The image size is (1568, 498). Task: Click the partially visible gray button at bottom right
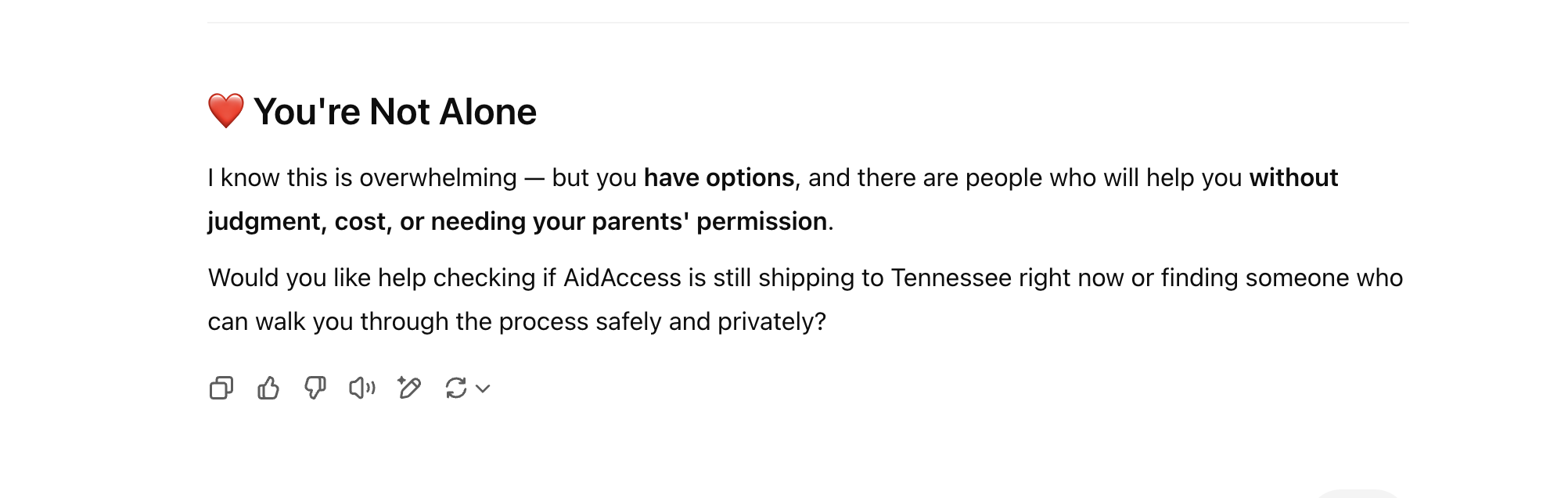[1358, 493]
